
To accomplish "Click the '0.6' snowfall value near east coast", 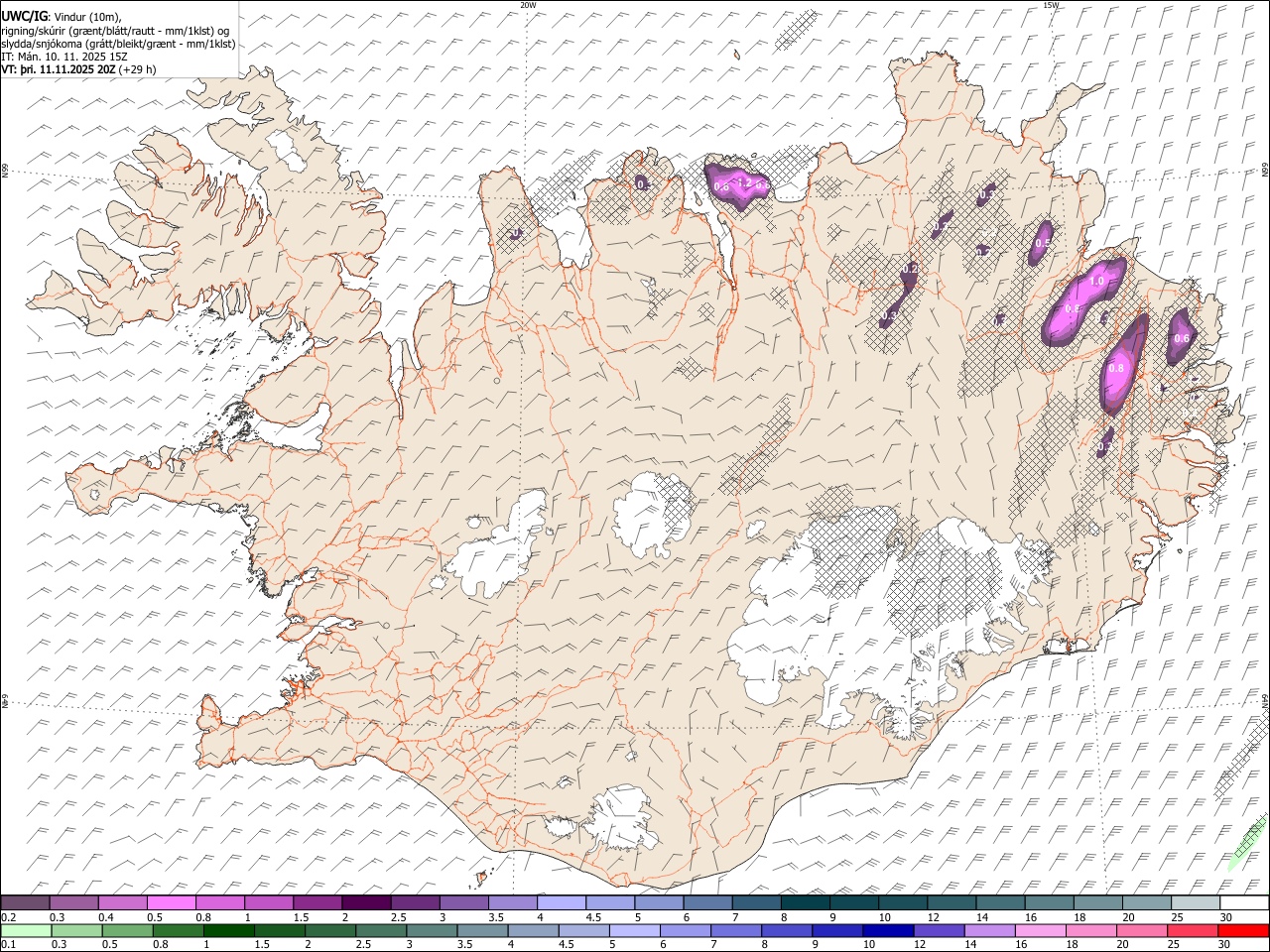I will pyautogui.click(x=1182, y=338).
